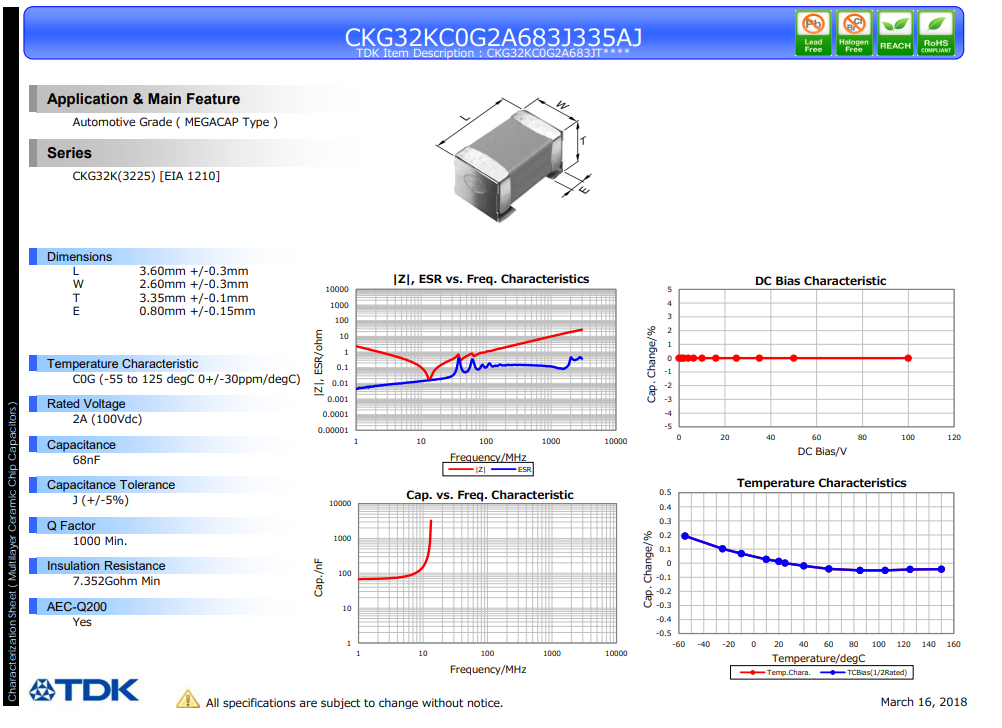
Task: Click the Cap./nF vertical axis label
Action: 318,577
